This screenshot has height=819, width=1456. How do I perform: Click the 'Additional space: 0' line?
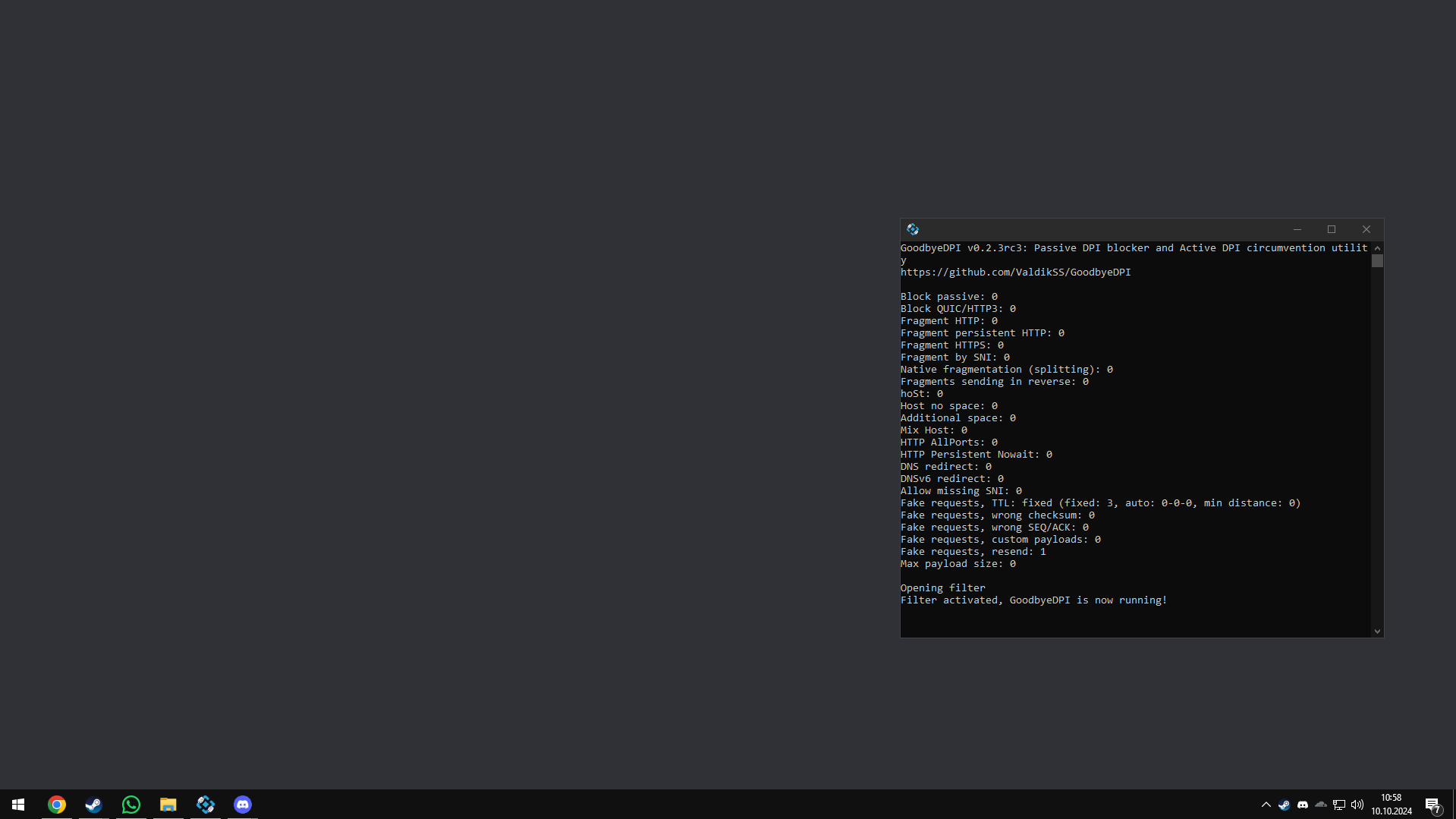click(958, 418)
